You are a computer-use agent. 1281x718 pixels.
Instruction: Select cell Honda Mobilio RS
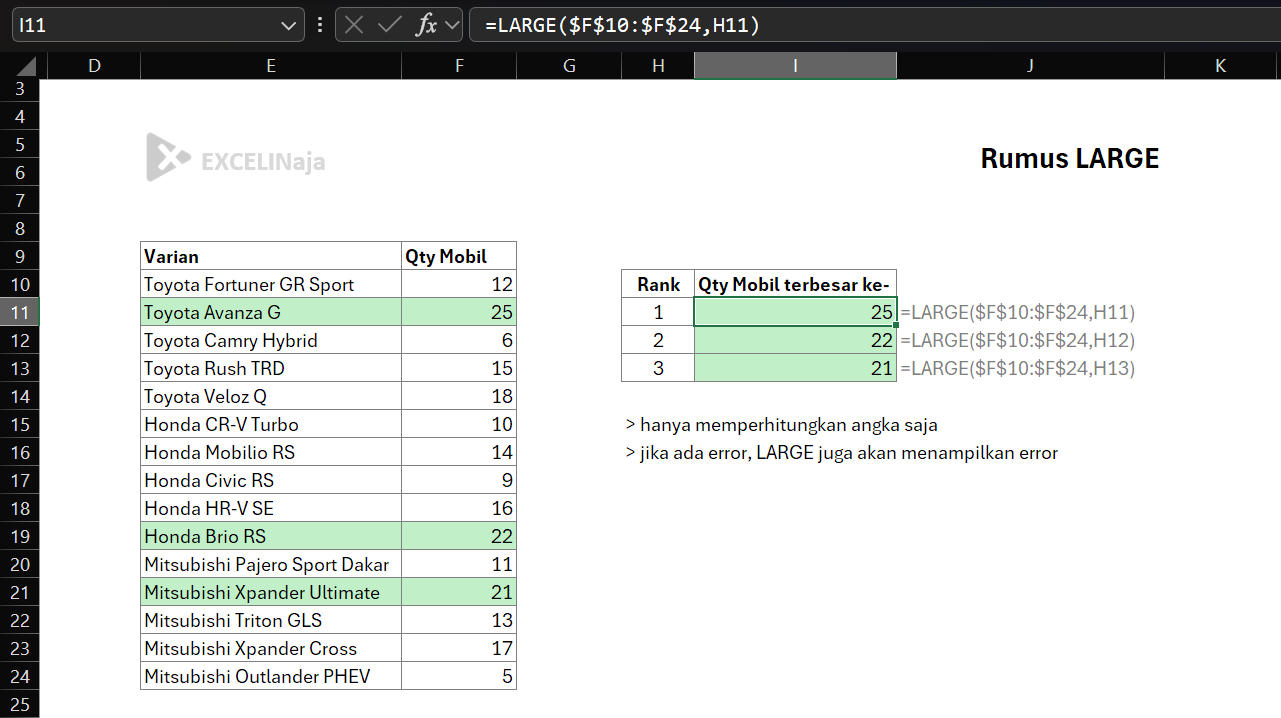pos(271,452)
